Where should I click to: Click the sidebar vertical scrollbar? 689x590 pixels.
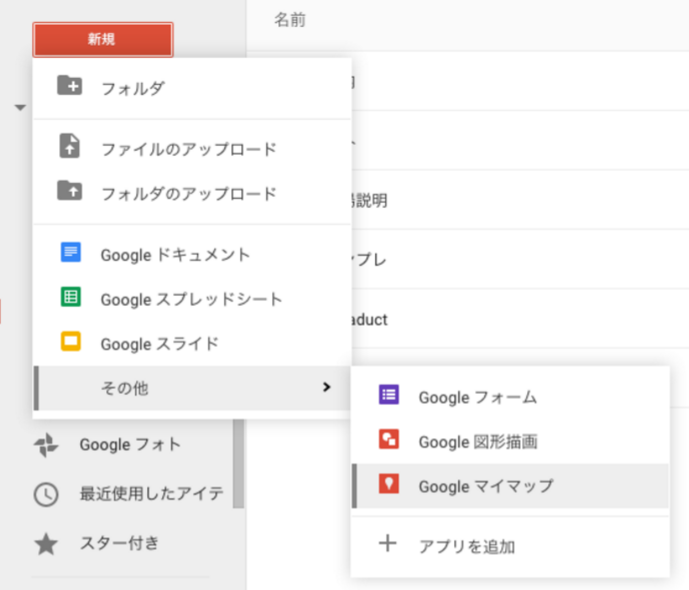pyautogui.click(x=239, y=463)
